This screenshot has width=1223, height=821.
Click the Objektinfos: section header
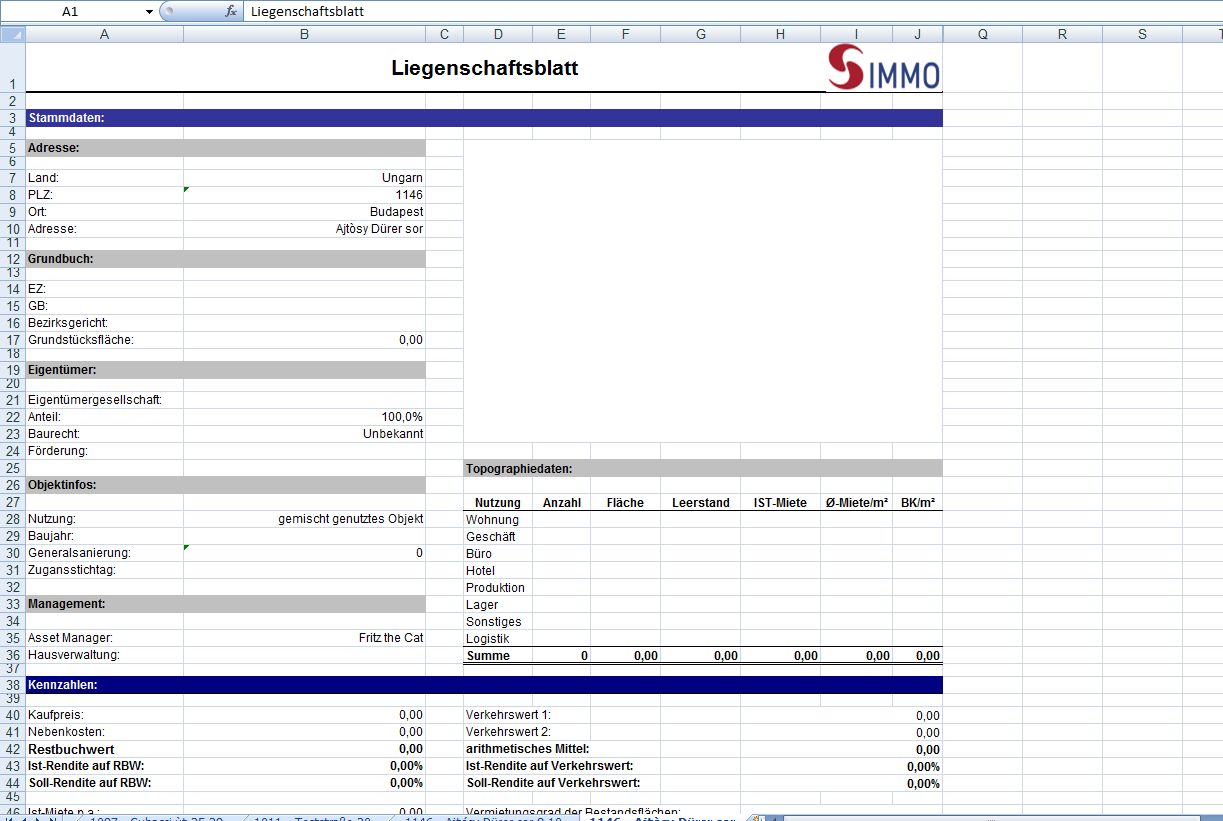pos(226,484)
